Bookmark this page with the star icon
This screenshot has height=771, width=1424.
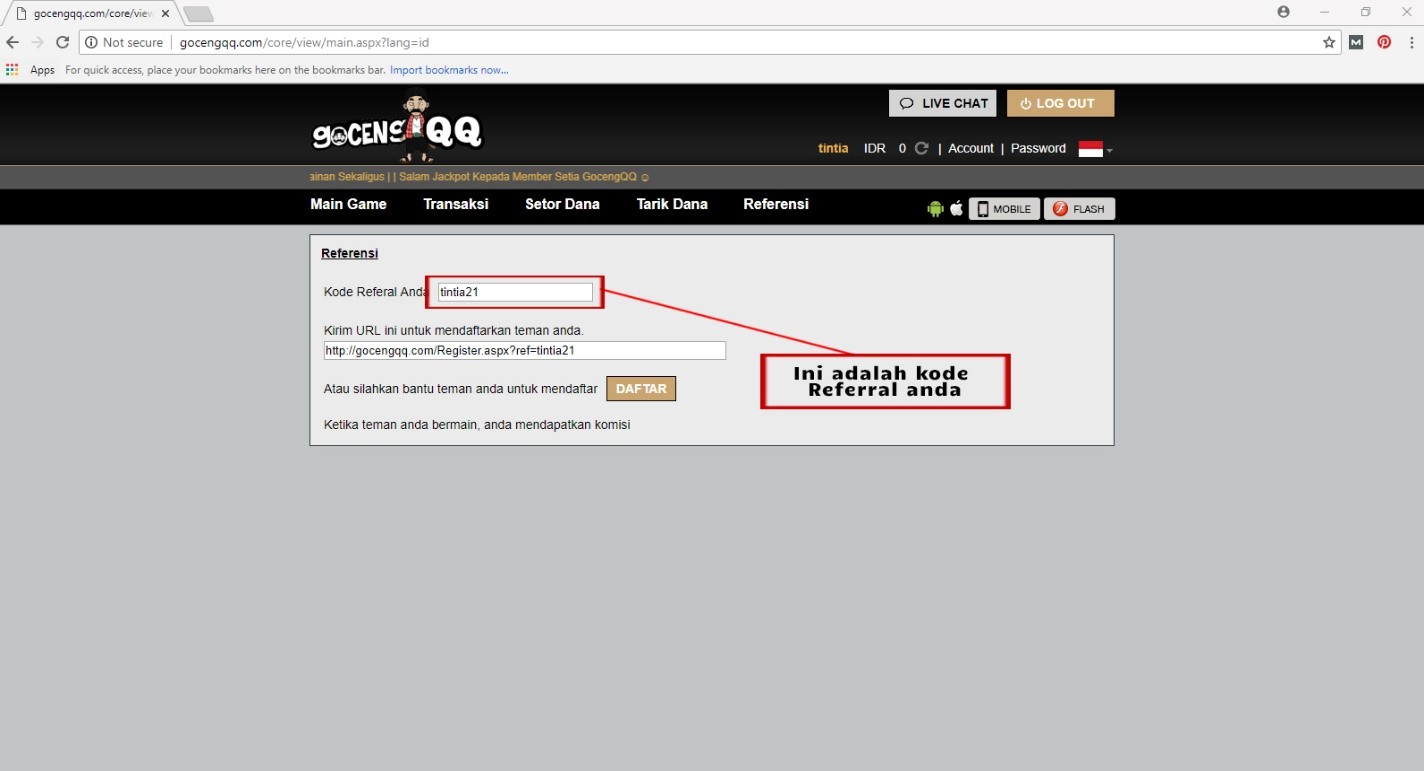click(1329, 43)
